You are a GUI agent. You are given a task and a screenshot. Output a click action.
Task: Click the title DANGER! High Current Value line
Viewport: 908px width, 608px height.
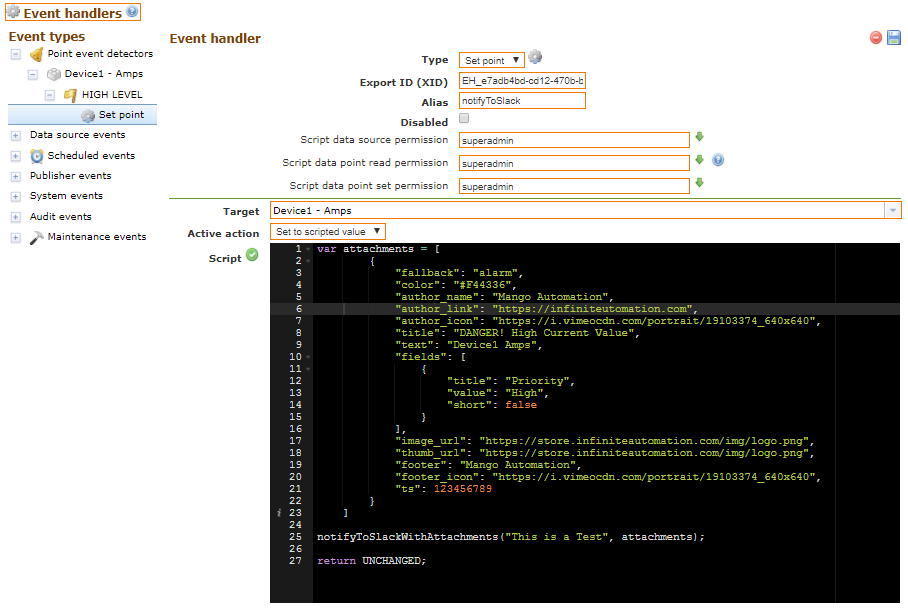tap(517, 333)
